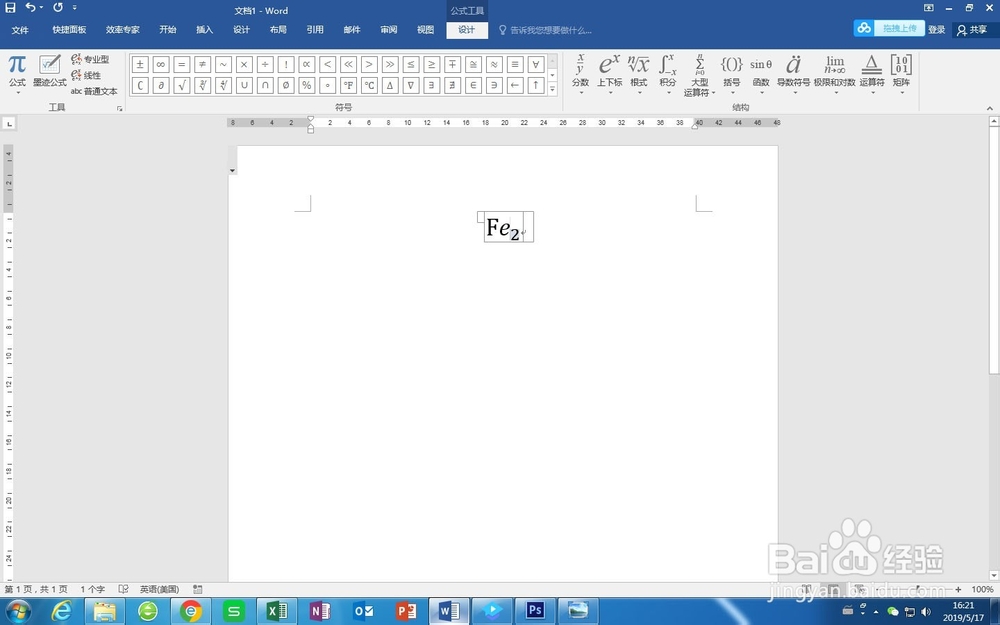Open the 极限和对数 limit dropdown
1000x625 pixels.
(x=835, y=74)
